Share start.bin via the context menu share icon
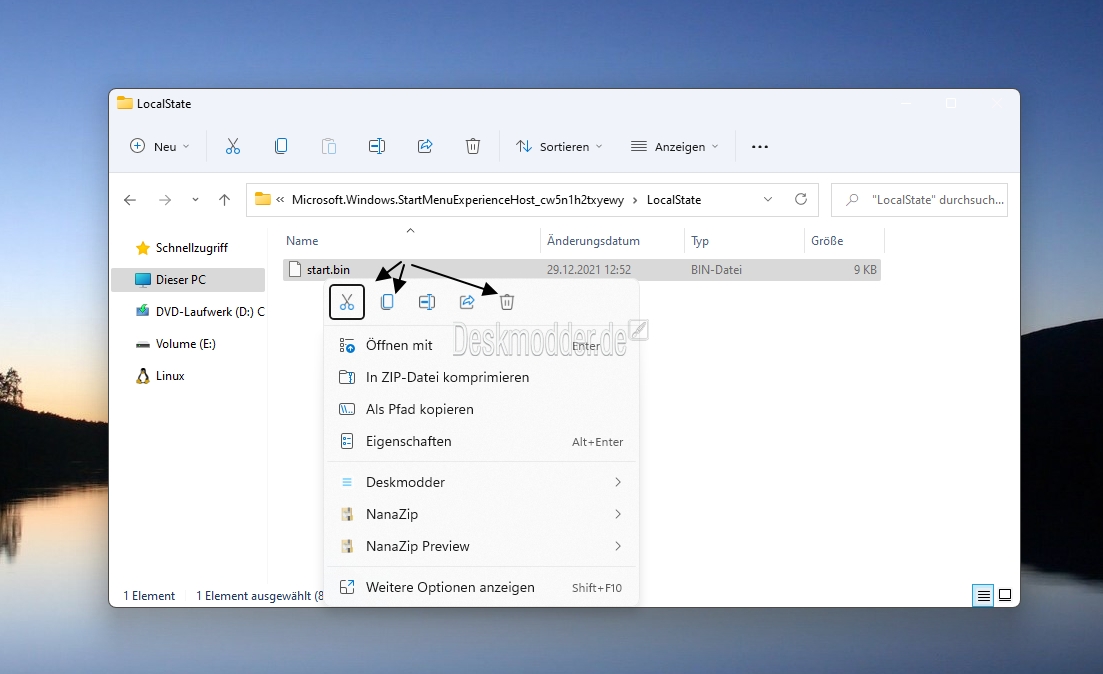The width and height of the screenshot is (1103, 674). pos(467,302)
